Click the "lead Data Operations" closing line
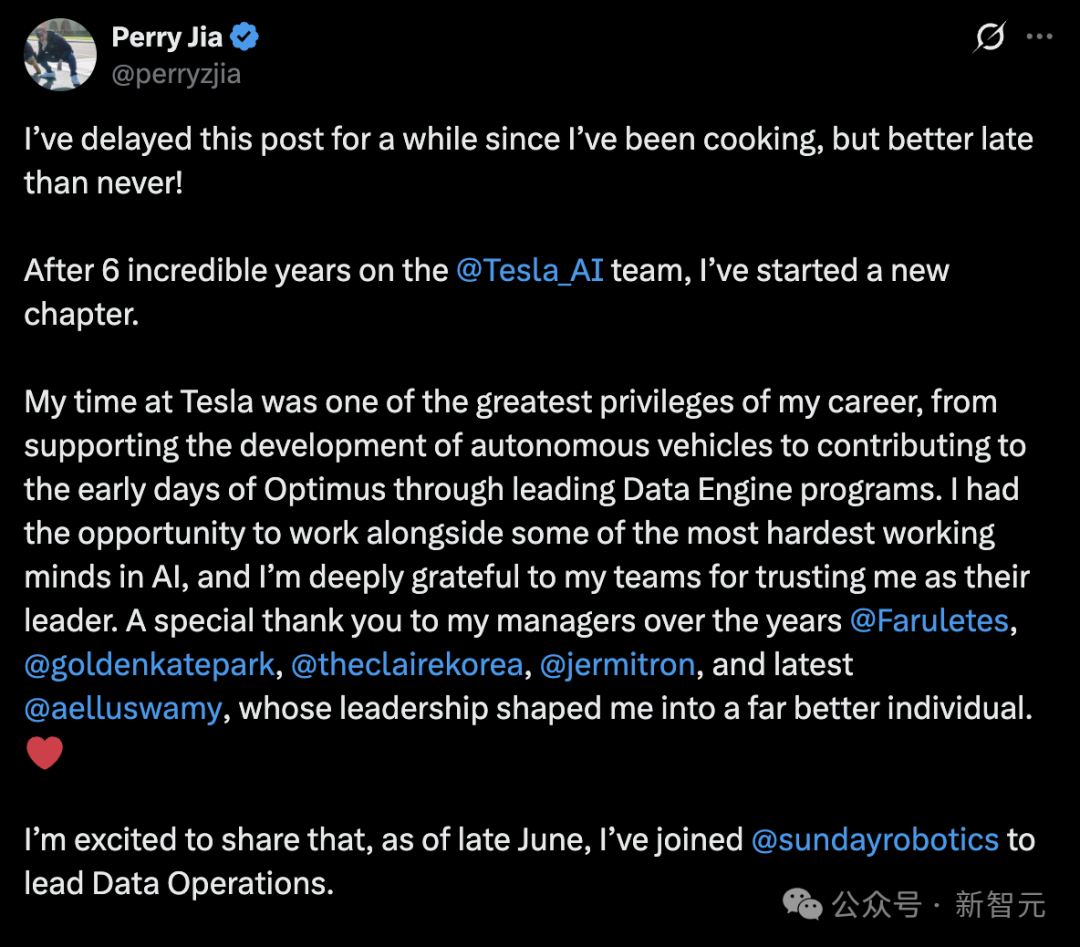Screen dimensions: 1080x947 click(178, 883)
